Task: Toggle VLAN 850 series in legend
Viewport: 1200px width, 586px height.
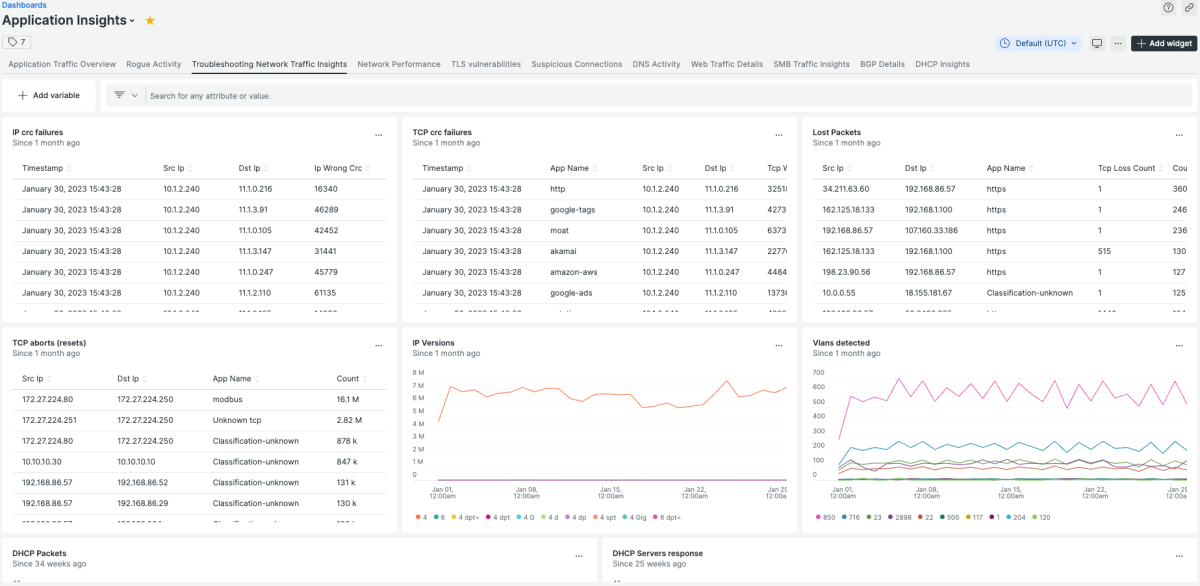Action: tap(826, 517)
